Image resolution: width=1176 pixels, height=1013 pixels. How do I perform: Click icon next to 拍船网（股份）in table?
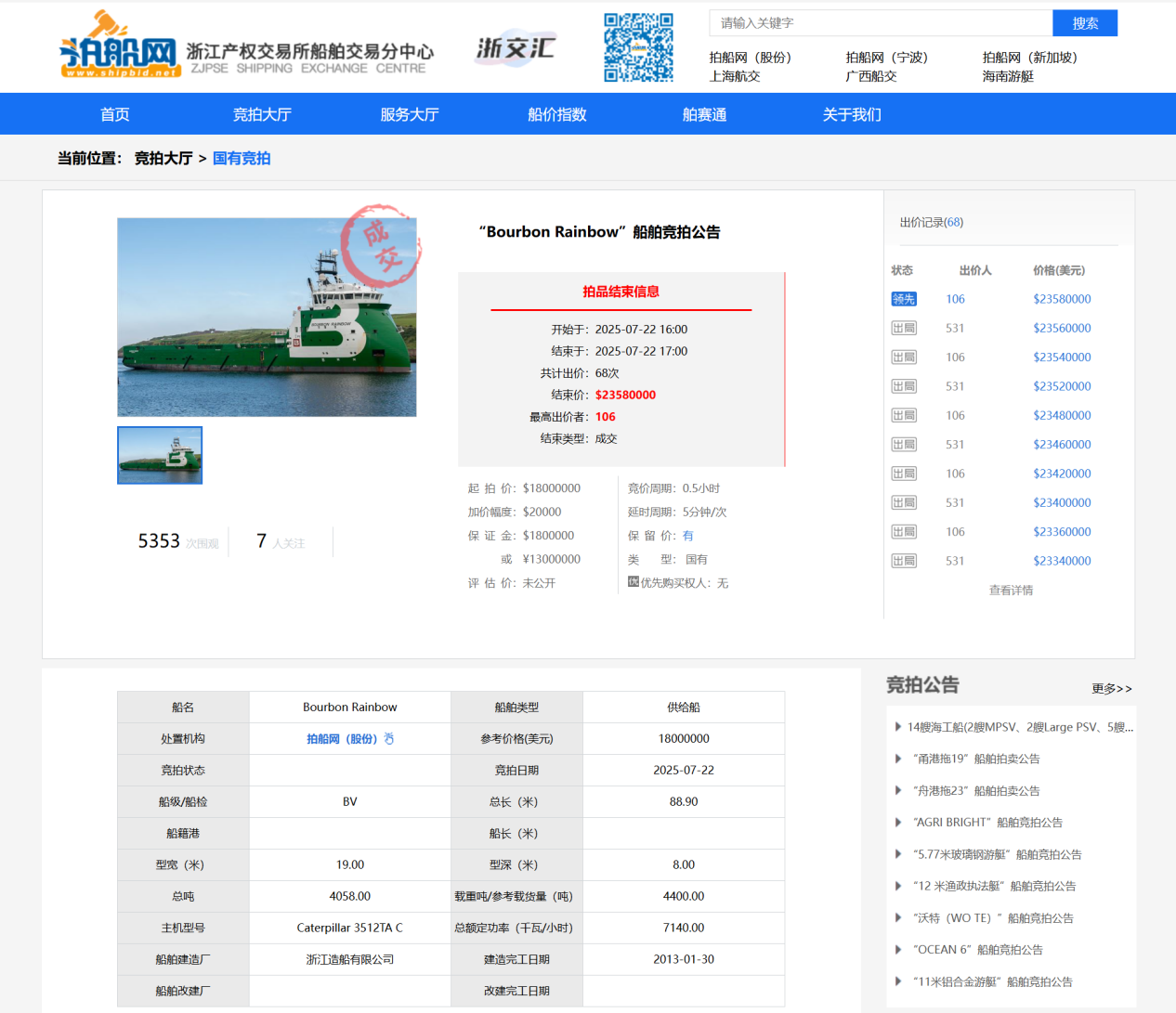(x=389, y=739)
